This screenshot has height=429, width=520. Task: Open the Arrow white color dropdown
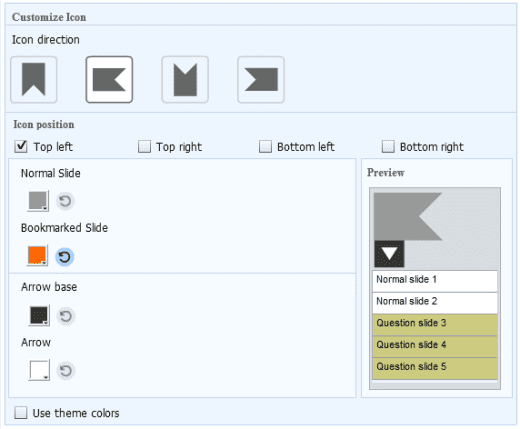pyautogui.click(x=39, y=370)
